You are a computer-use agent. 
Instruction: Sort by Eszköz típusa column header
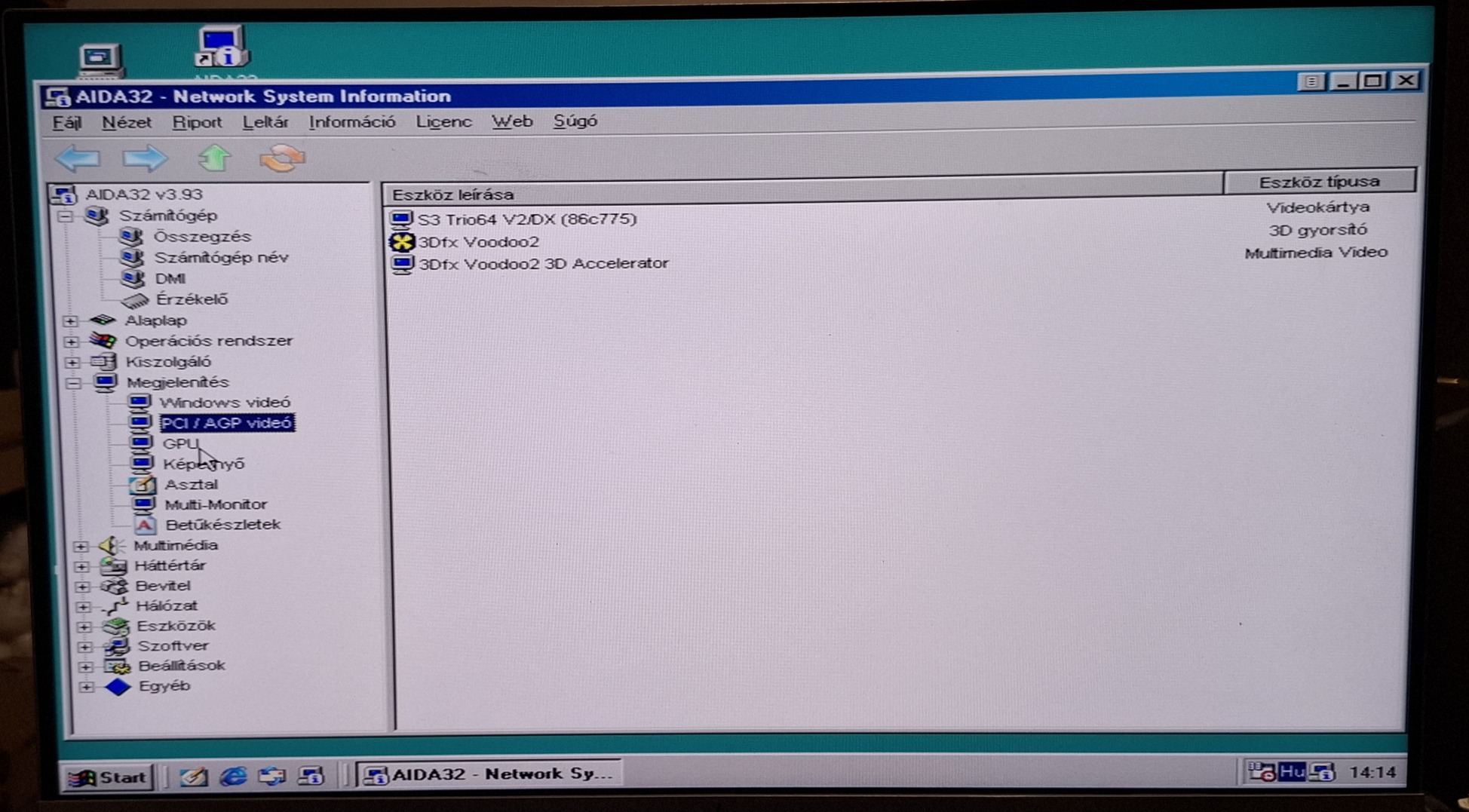[1319, 182]
